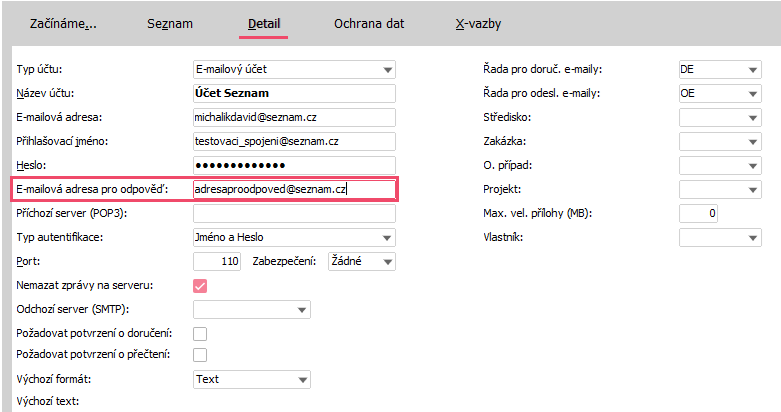Click the Příchozí server (POP3) field
Image resolution: width=781 pixels, height=412 pixels.
pyautogui.click(x=294, y=213)
